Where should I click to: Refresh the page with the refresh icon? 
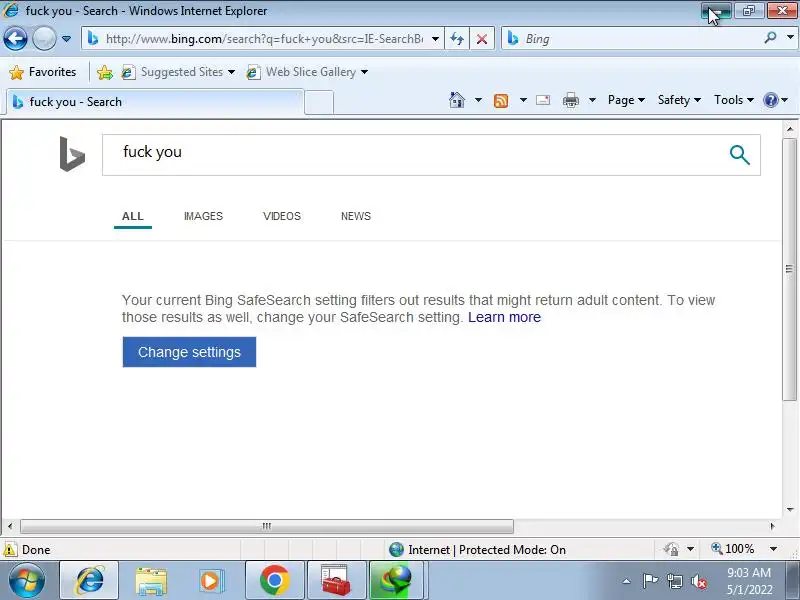[x=457, y=39]
